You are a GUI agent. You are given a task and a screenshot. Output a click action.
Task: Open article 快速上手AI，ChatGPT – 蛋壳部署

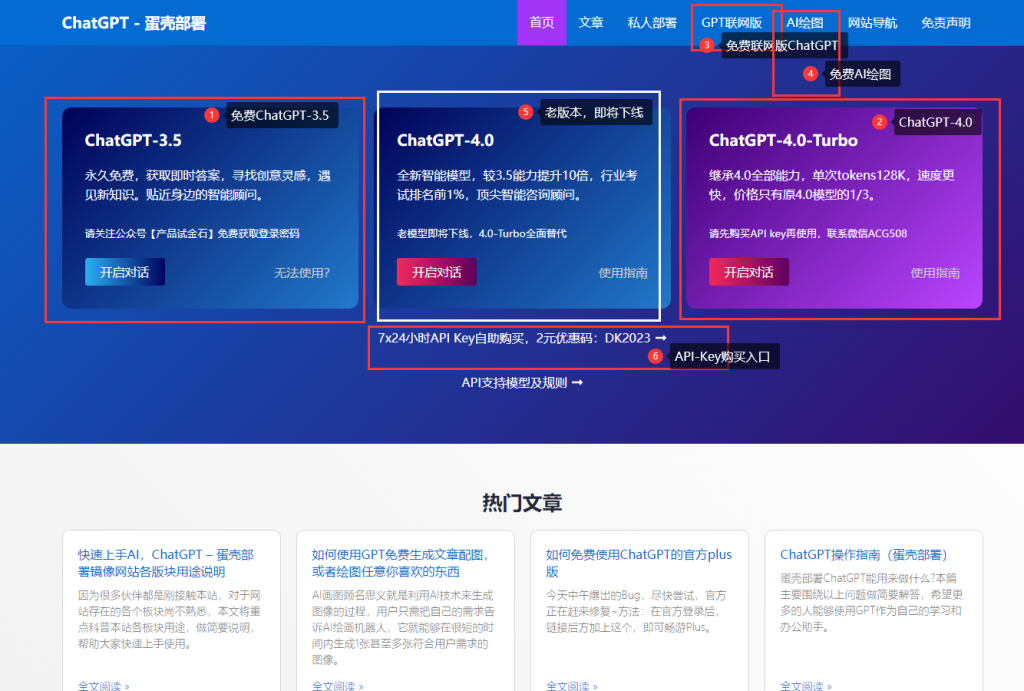(166, 563)
